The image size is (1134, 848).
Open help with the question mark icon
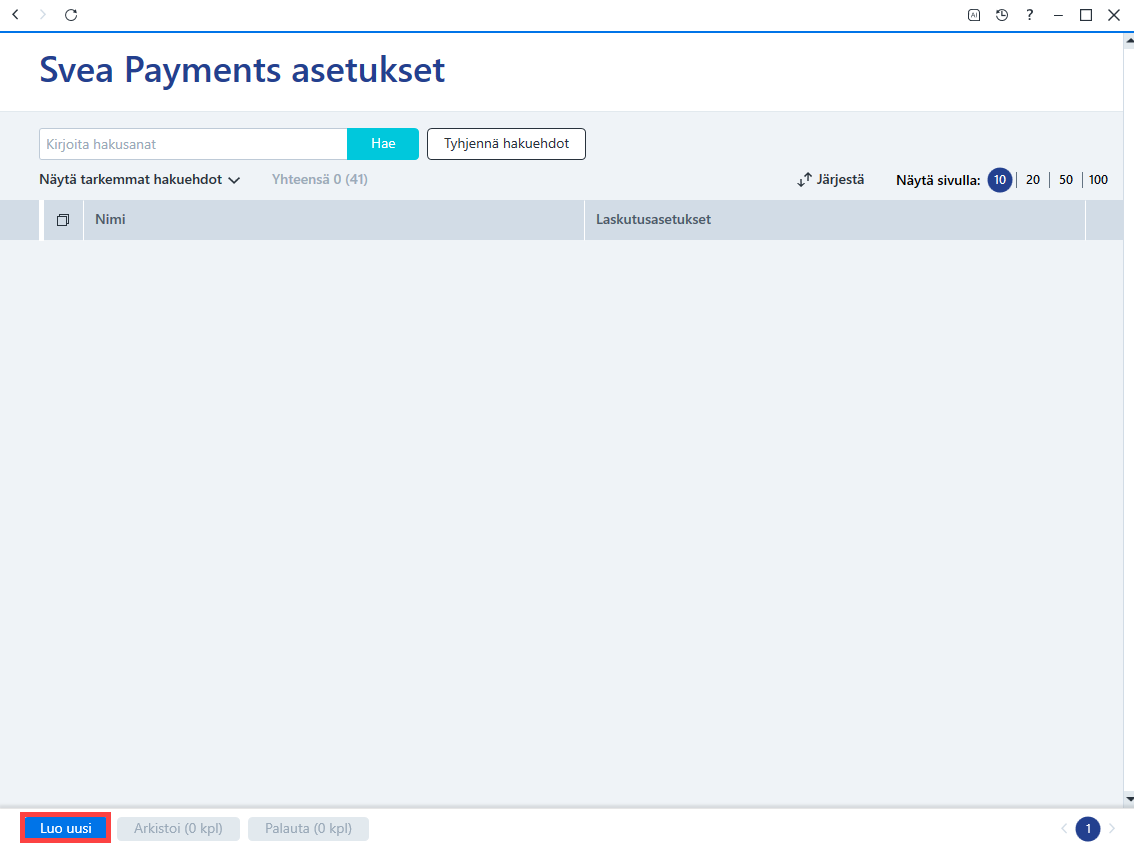pyautogui.click(x=1030, y=14)
